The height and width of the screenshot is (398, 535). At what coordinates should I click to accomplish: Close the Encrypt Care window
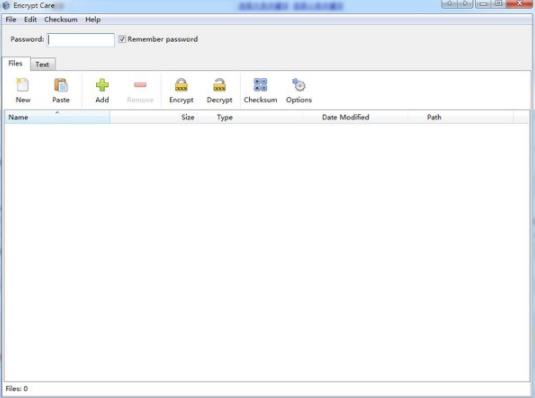point(518,4)
